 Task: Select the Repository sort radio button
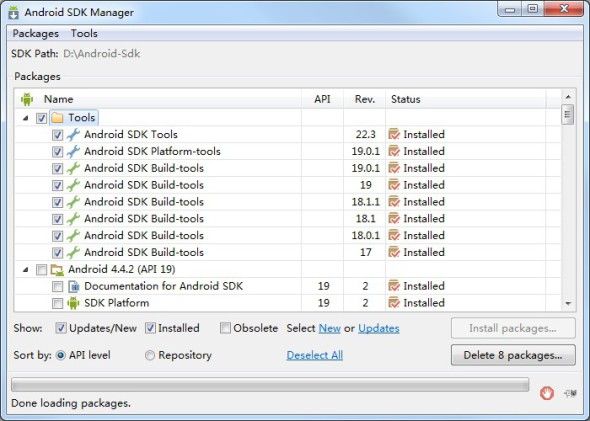coord(150,355)
